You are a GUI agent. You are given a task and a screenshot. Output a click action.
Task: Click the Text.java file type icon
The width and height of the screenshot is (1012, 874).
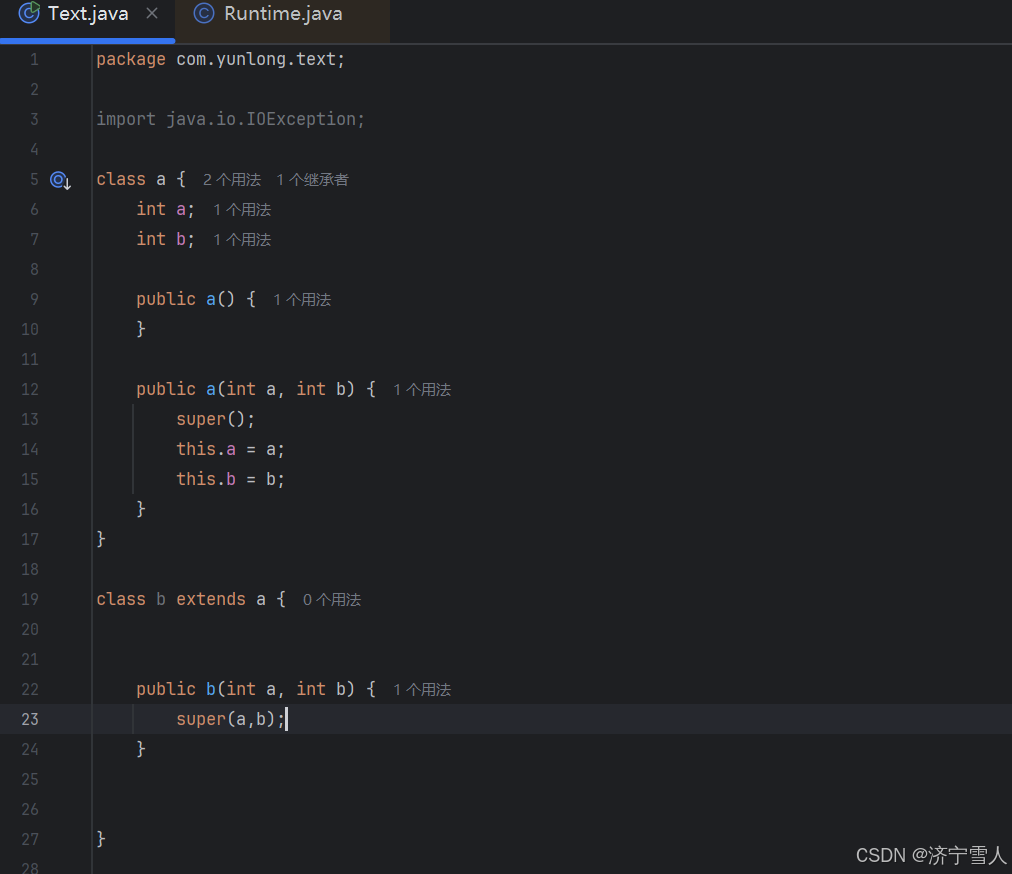pos(29,13)
